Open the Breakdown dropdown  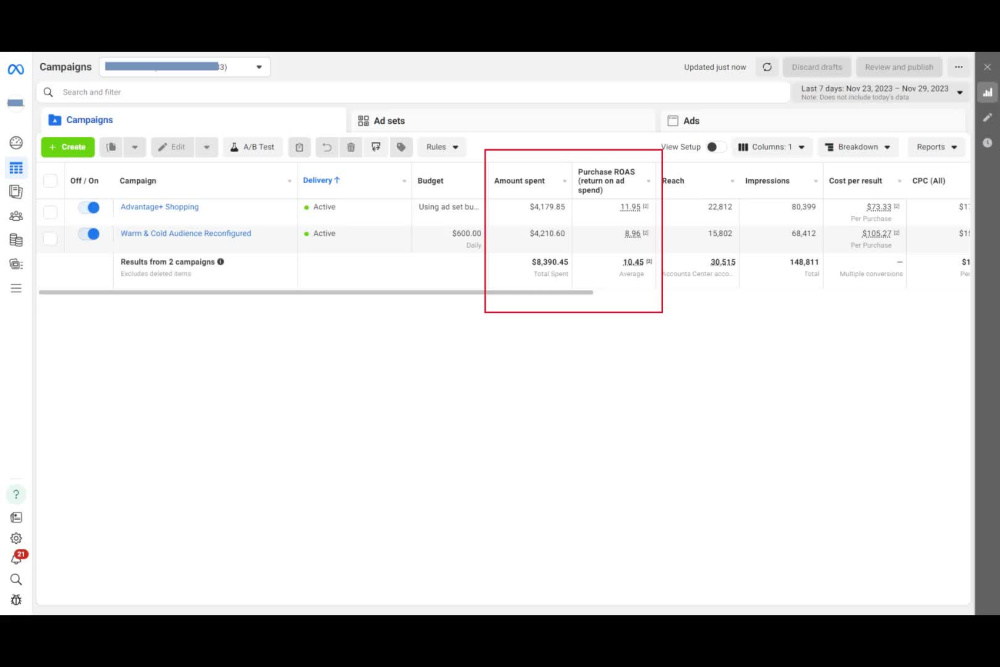858,147
